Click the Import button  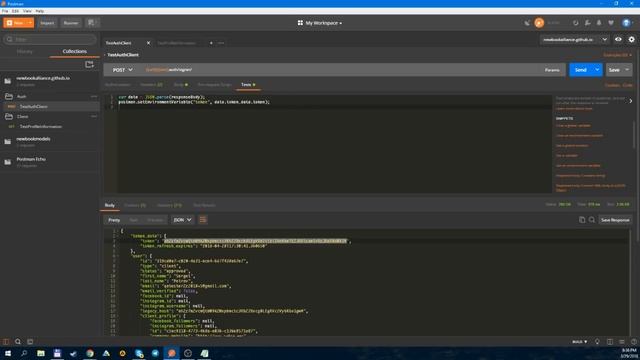[x=47, y=23]
